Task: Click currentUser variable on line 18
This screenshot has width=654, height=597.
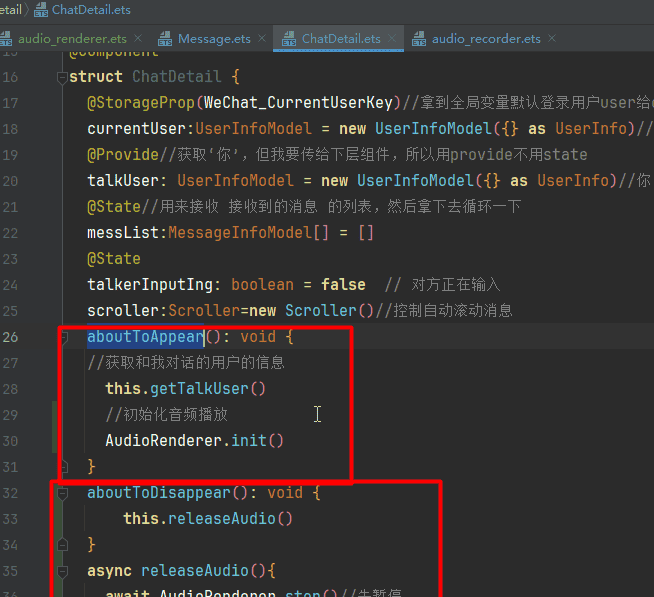Action: point(136,129)
